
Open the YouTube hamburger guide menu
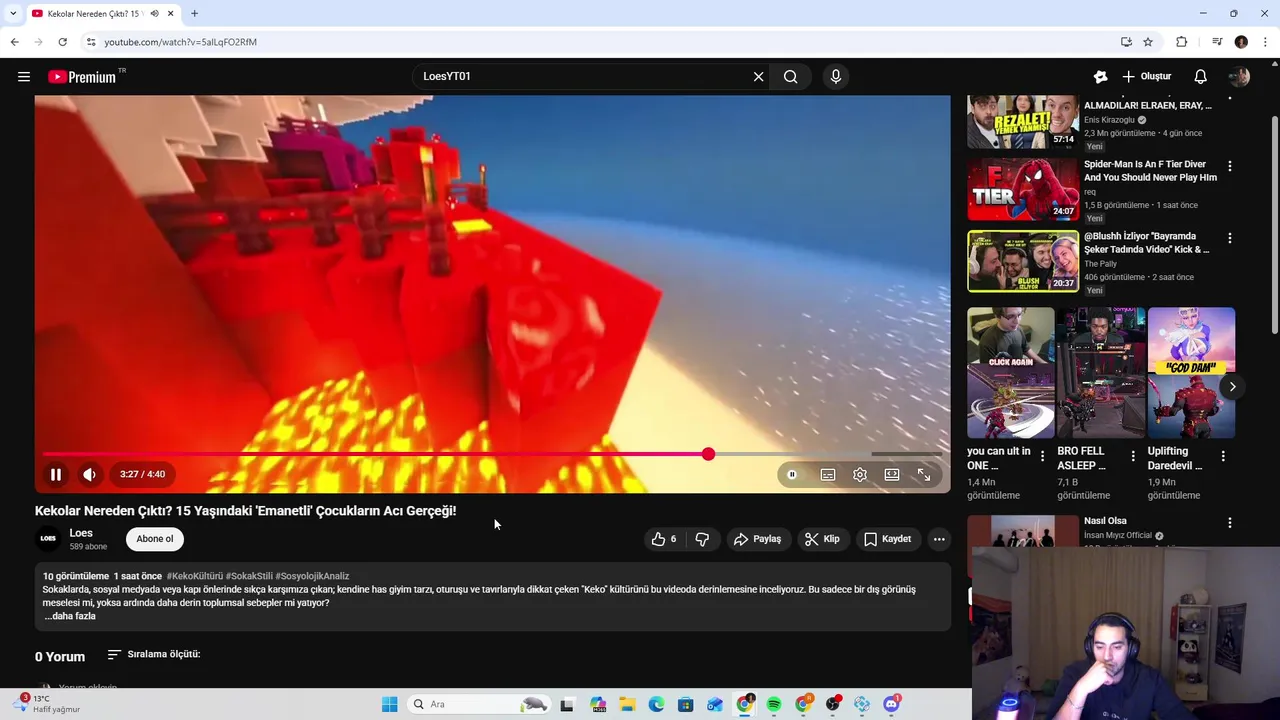[x=24, y=76]
